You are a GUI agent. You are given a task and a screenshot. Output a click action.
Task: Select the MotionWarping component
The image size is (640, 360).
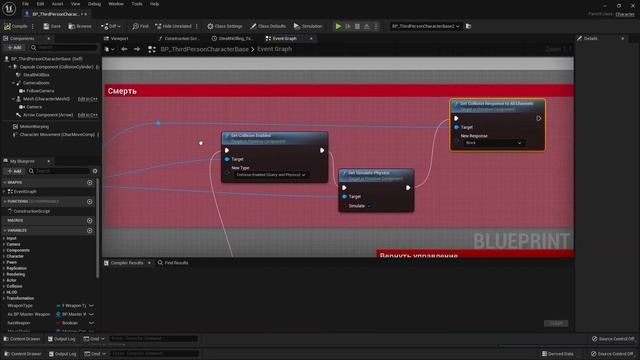click(x=33, y=127)
